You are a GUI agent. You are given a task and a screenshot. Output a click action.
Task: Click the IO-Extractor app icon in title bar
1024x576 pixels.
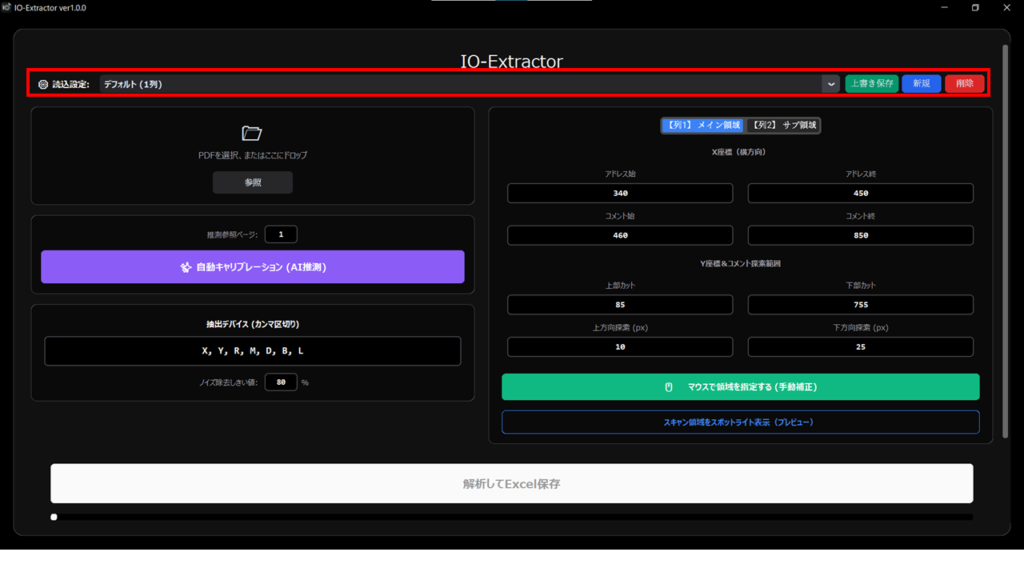7,7
